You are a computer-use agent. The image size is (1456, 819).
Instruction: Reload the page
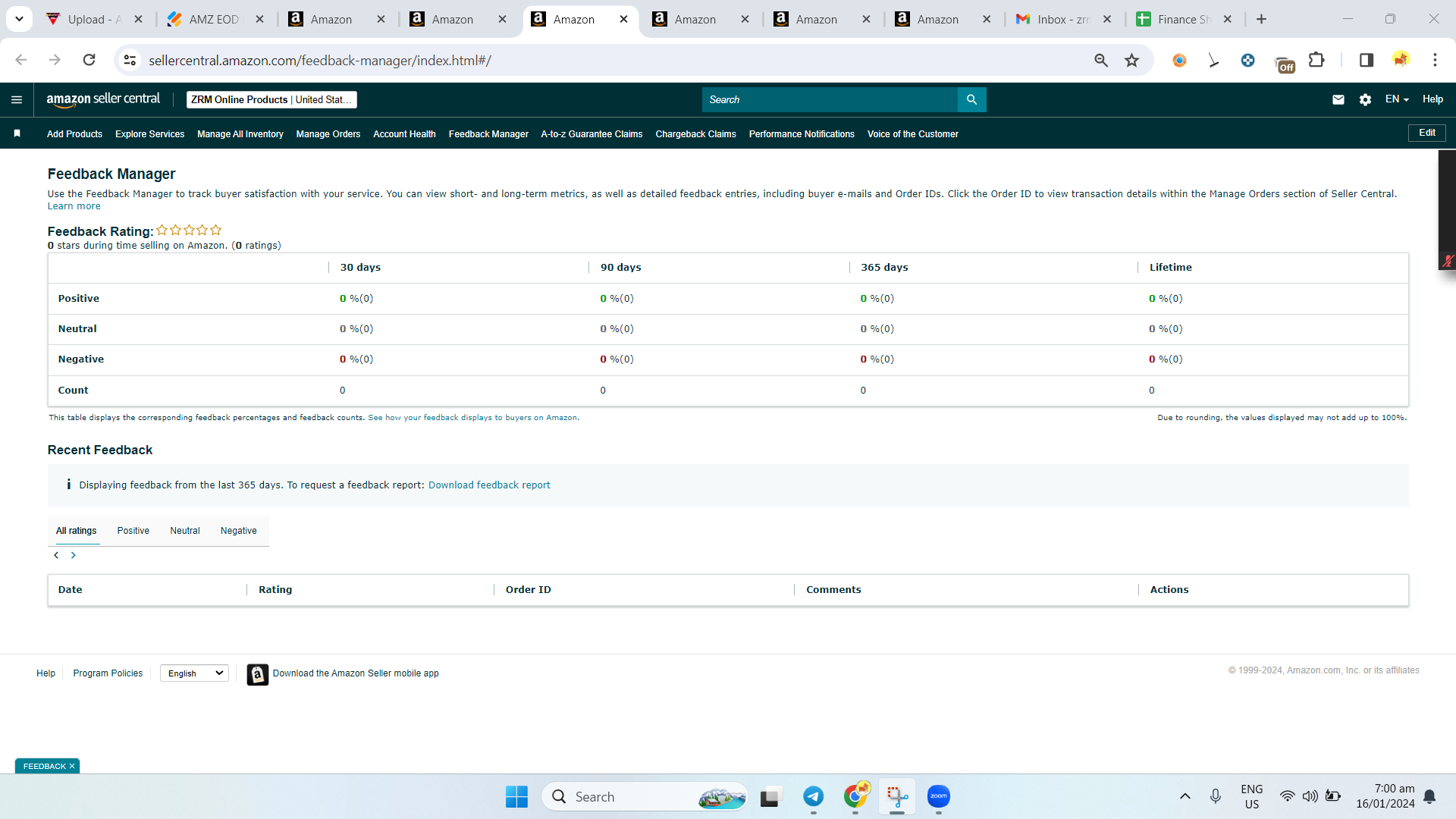pyautogui.click(x=89, y=60)
